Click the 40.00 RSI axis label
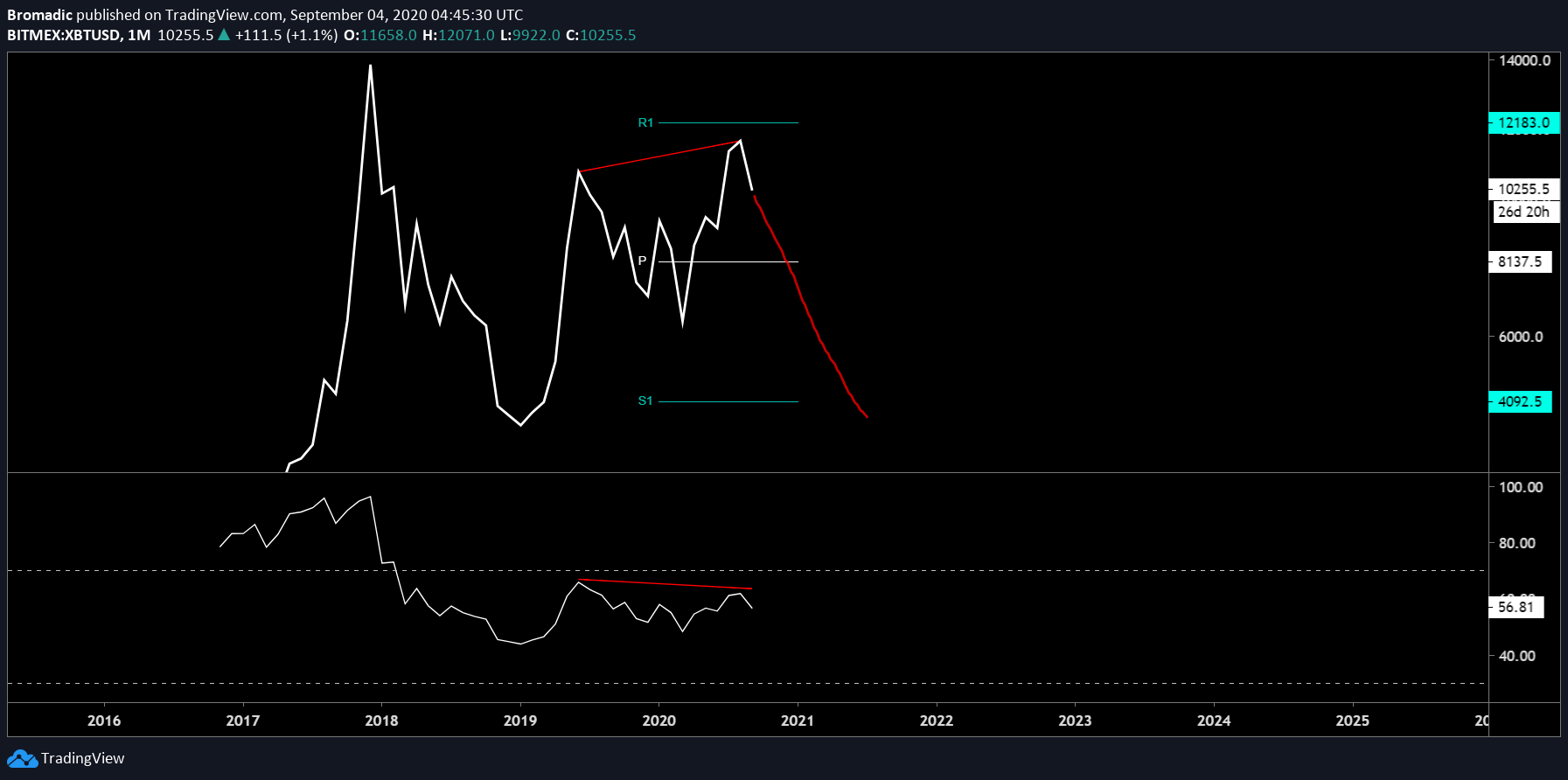Viewport: 1568px width, 780px height. [1517, 656]
